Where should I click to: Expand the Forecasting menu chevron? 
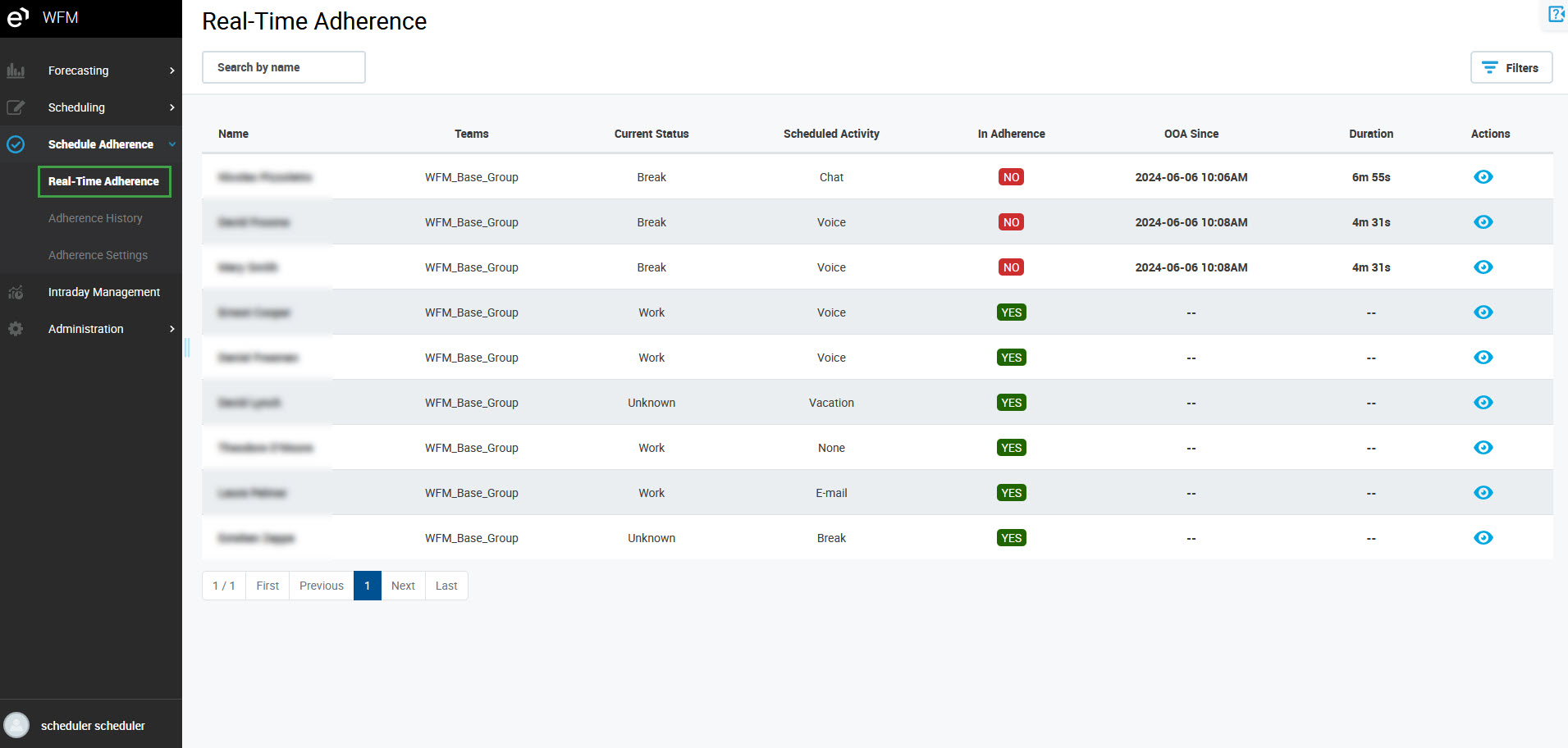tap(171, 71)
